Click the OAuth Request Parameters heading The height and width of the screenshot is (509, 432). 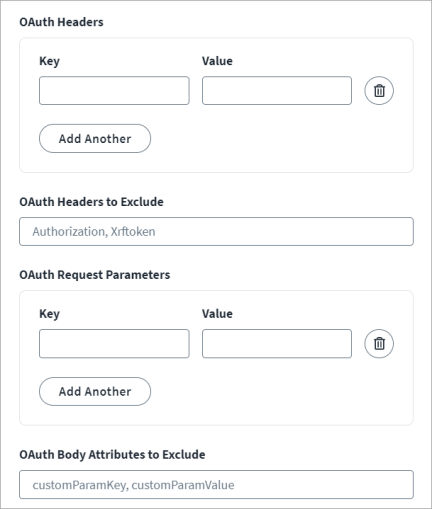pos(95,275)
